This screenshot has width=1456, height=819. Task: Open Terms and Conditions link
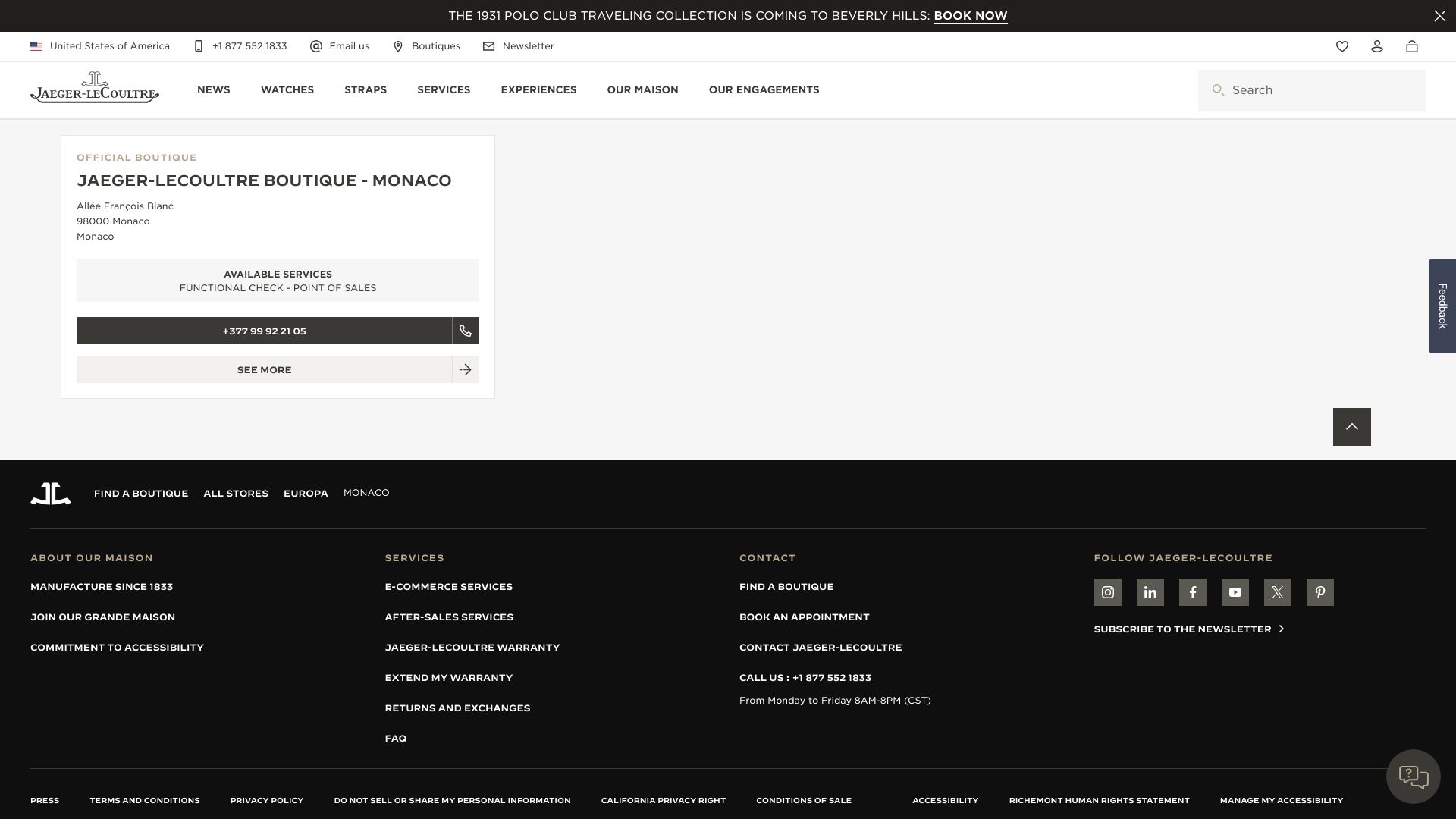[x=145, y=801]
